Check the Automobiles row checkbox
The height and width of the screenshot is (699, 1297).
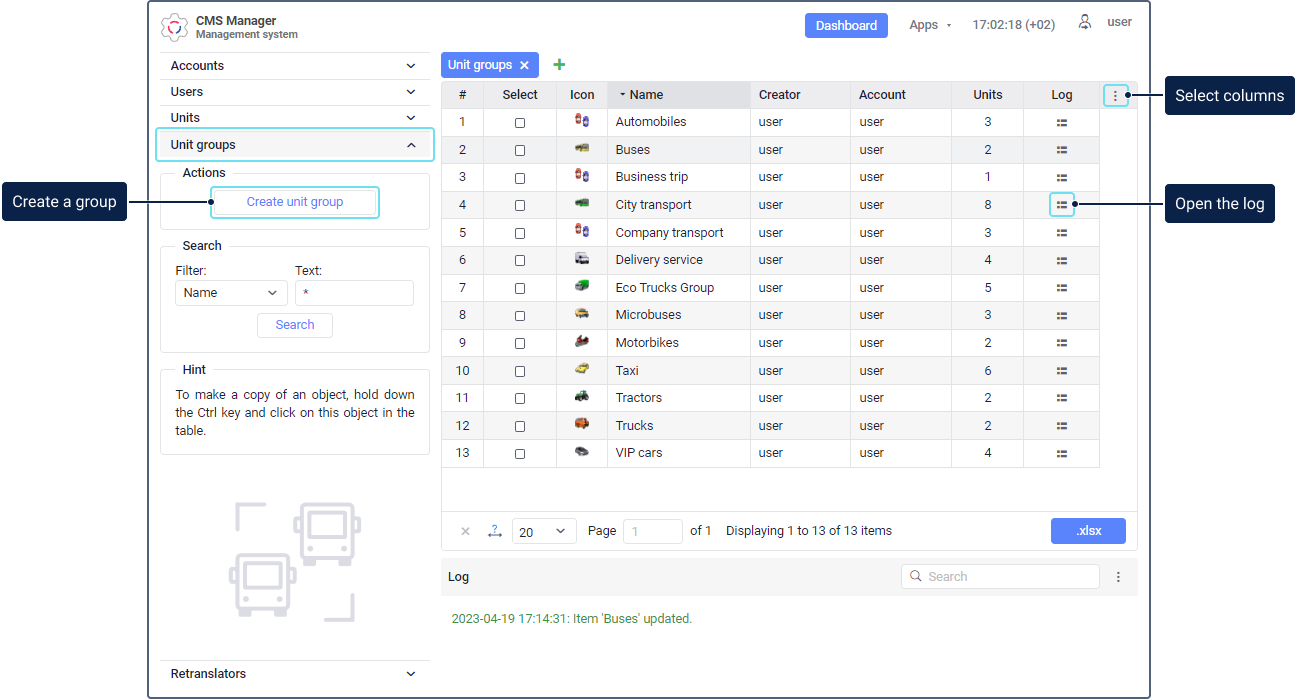click(520, 123)
